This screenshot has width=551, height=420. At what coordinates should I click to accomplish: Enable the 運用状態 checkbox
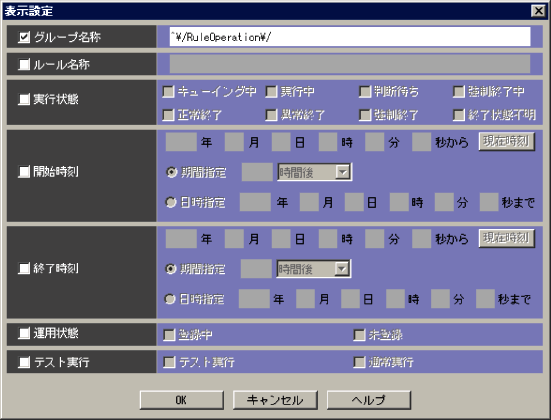point(24,333)
